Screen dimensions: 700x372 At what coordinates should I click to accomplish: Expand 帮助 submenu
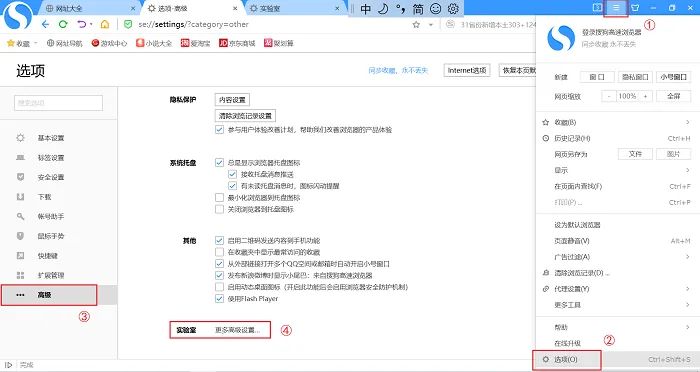click(x=688, y=327)
